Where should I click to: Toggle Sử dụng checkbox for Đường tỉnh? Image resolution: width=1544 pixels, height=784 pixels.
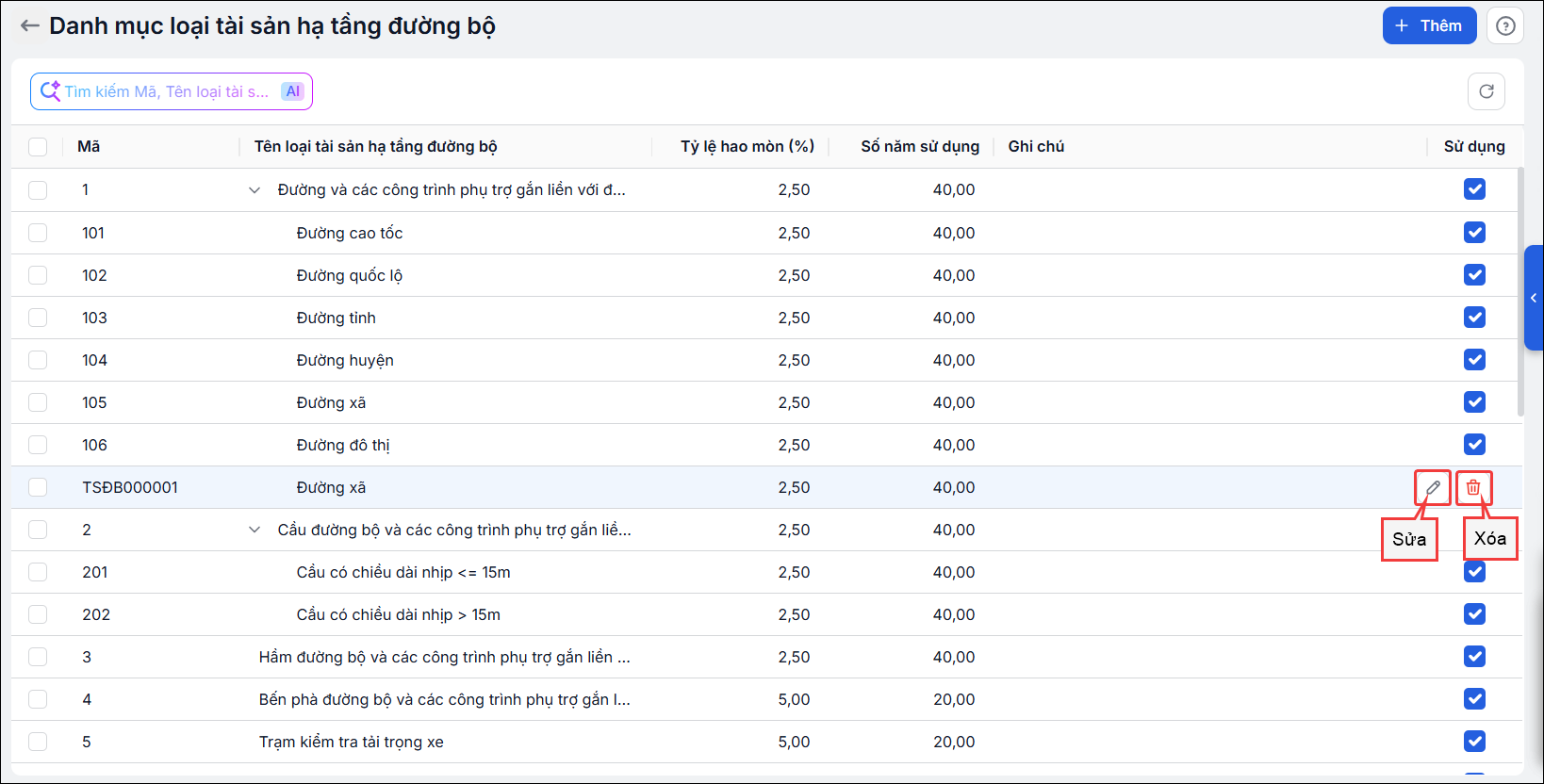pos(1474,317)
